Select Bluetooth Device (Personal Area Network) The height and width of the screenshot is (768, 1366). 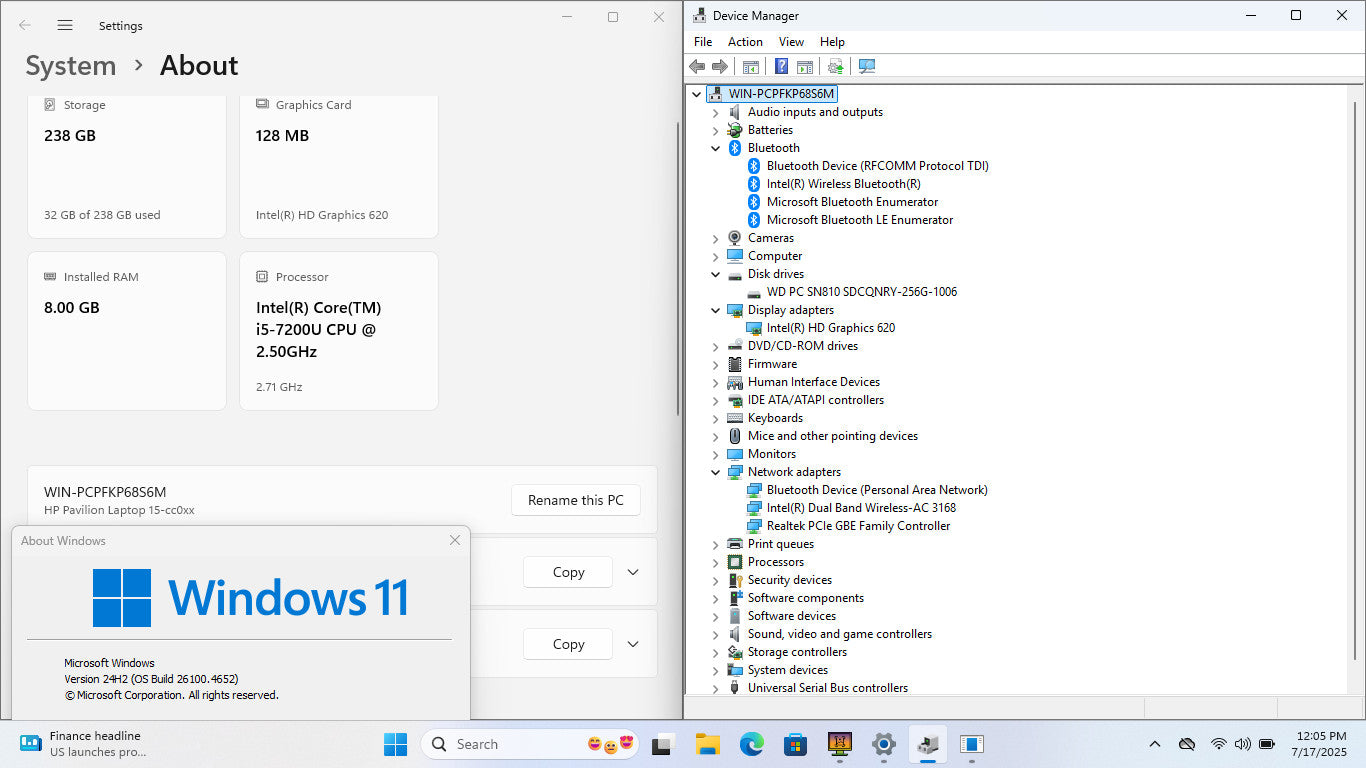pyautogui.click(x=877, y=490)
